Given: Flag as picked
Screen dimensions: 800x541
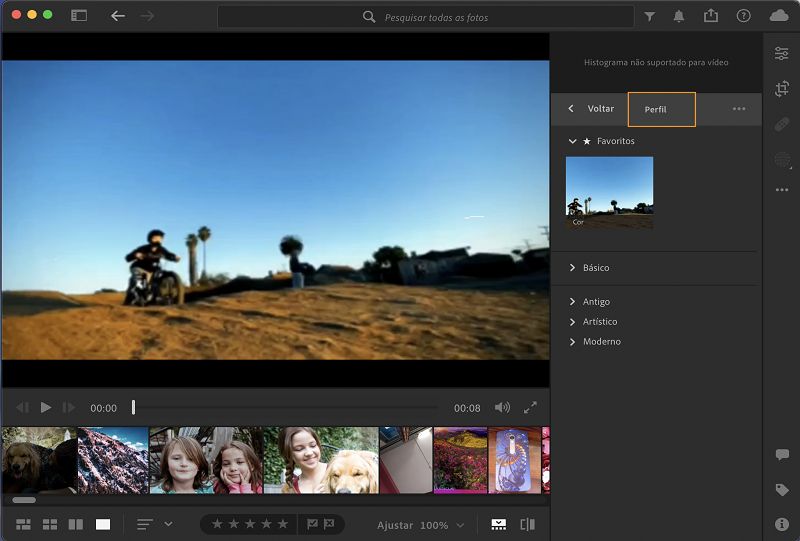Looking at the screenshot, I should 312,524.
